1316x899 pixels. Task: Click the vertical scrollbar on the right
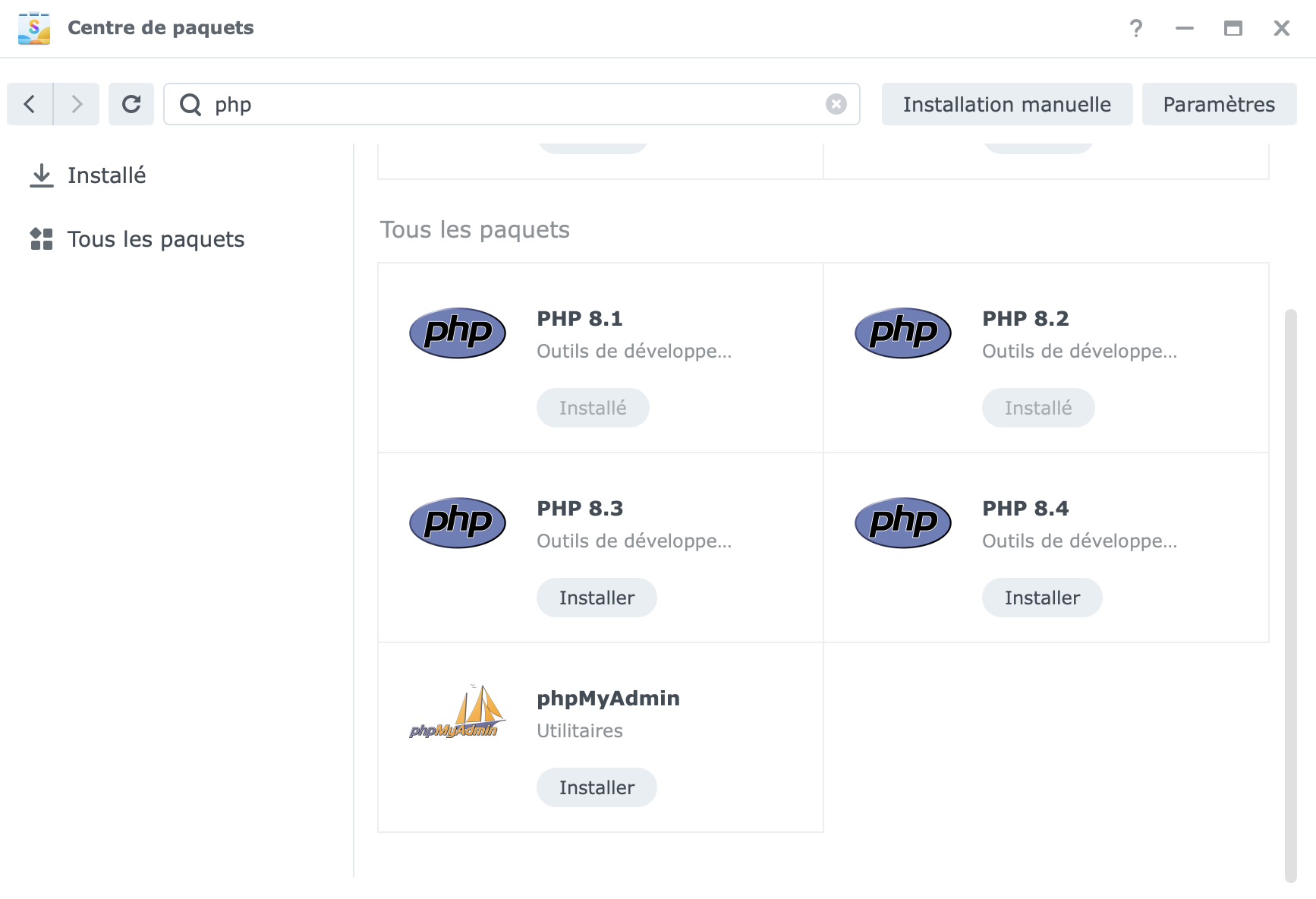click(x=1290, y=592)
